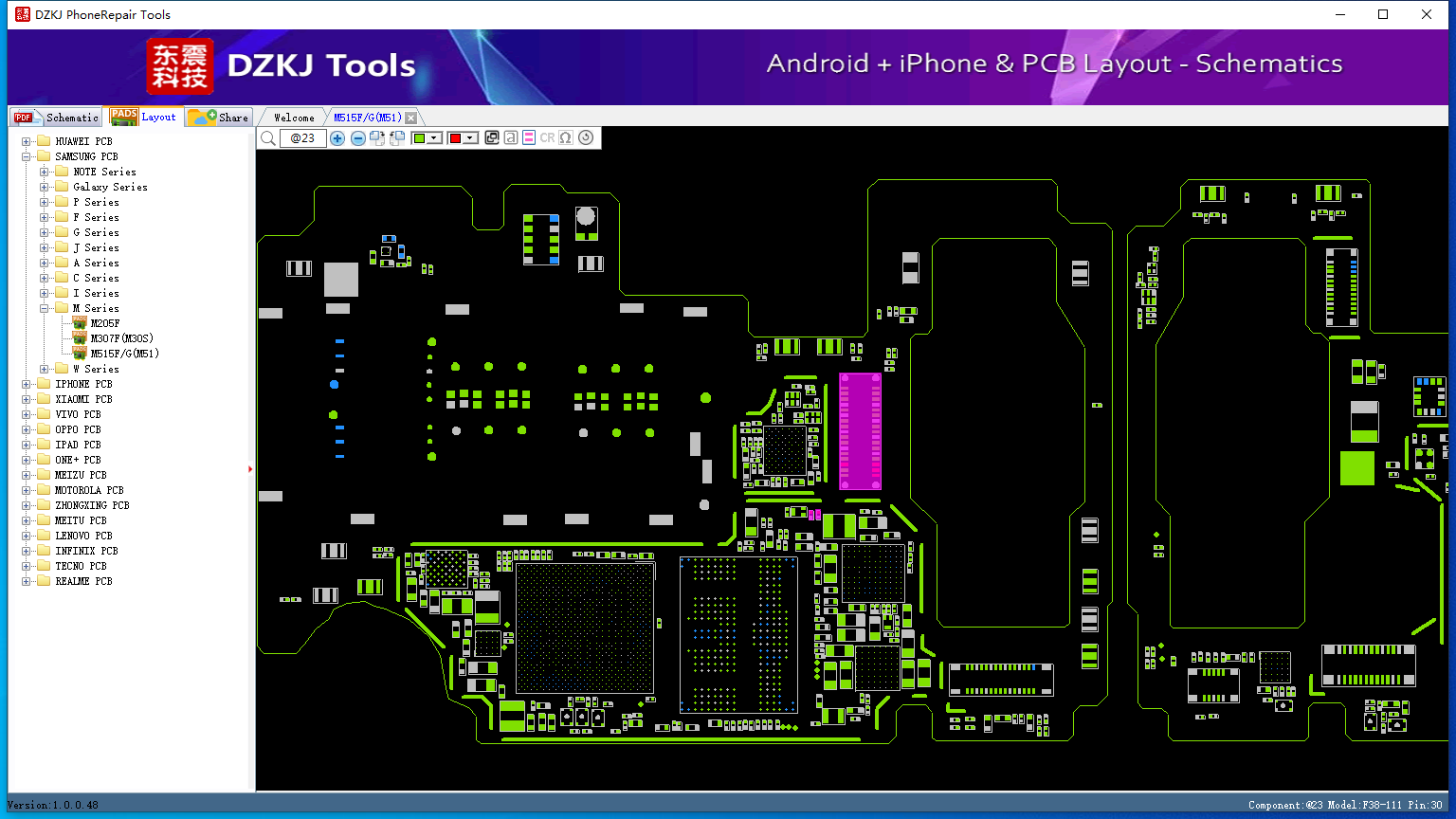This screenshot has width=1456, height=819.
Task: Zoom out with the blue minus button
Action: (358, 138)
